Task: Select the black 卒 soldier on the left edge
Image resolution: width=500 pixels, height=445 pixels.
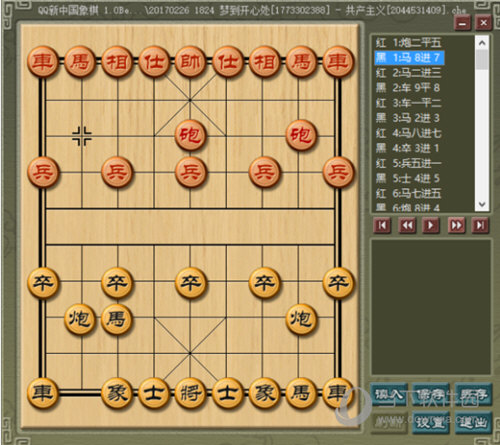Action: pos(43,283)
